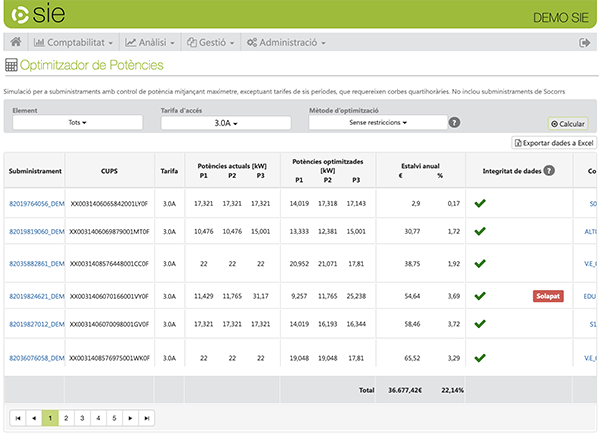Select page 3 in pagination
The width and height of the screenshot is (600, 440).
(82, 417)
